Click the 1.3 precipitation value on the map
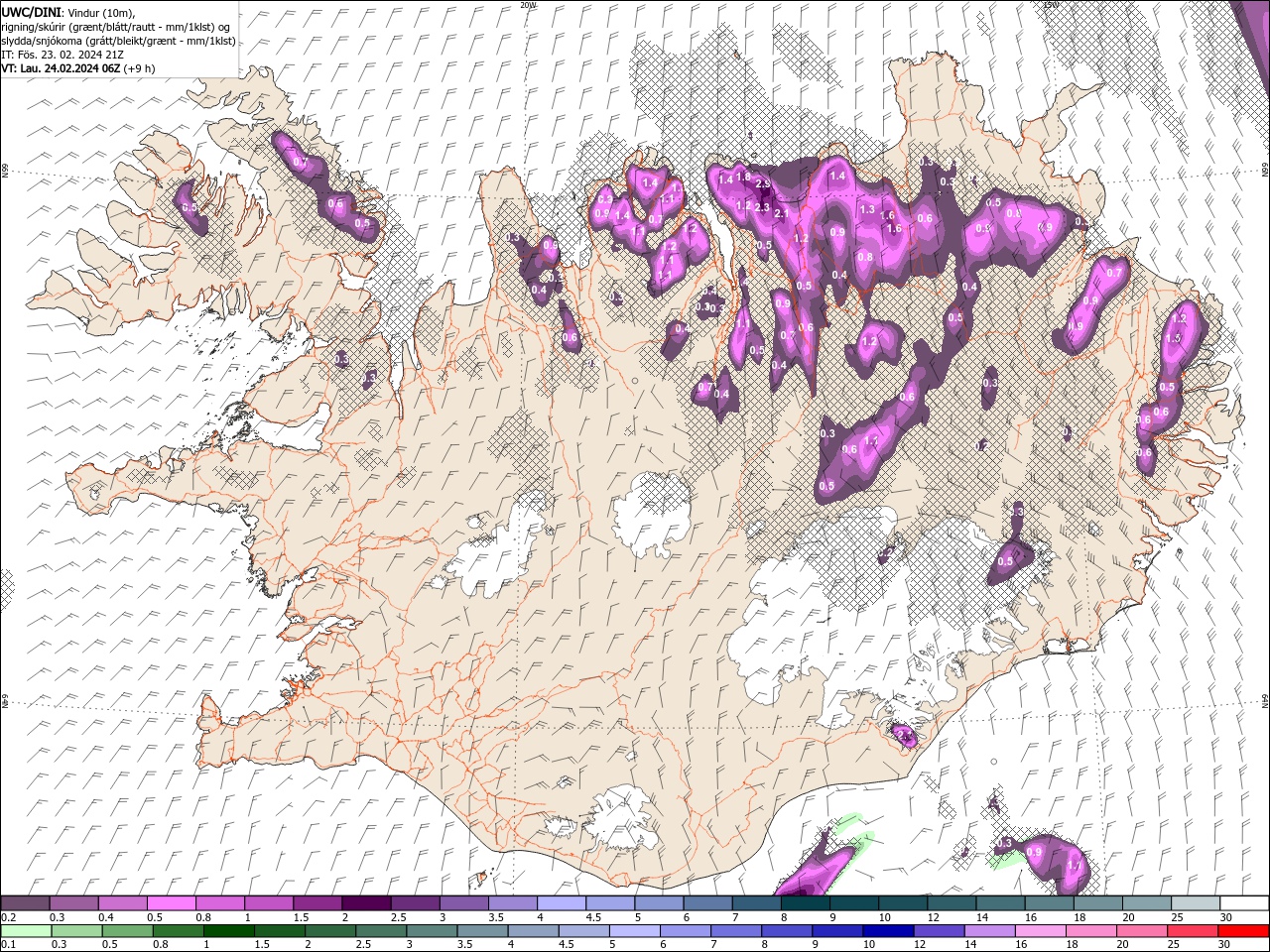1270x952 pixels. (867, 210)
